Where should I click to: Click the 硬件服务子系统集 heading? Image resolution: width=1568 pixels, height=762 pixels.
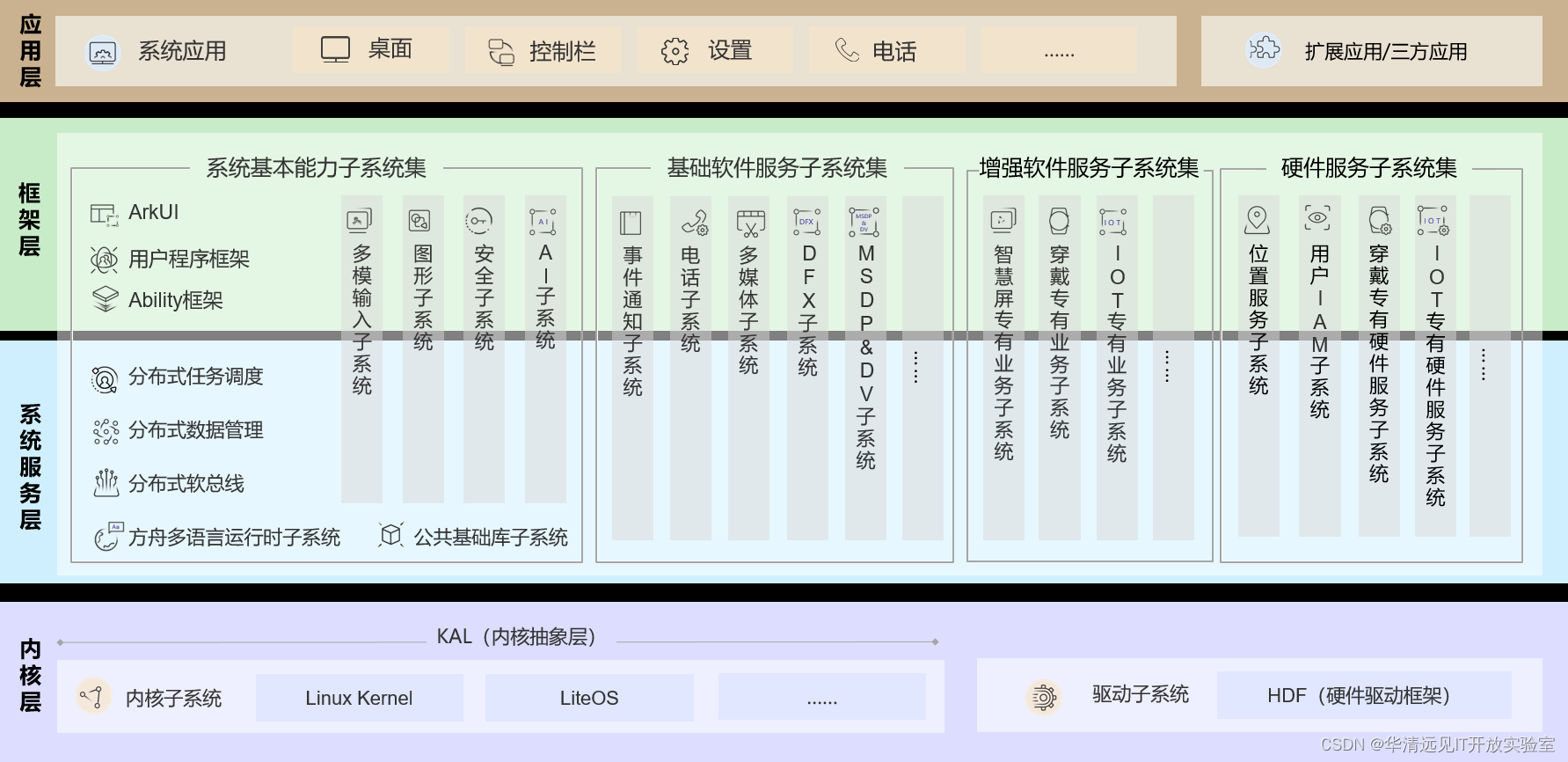[1369, 168]
